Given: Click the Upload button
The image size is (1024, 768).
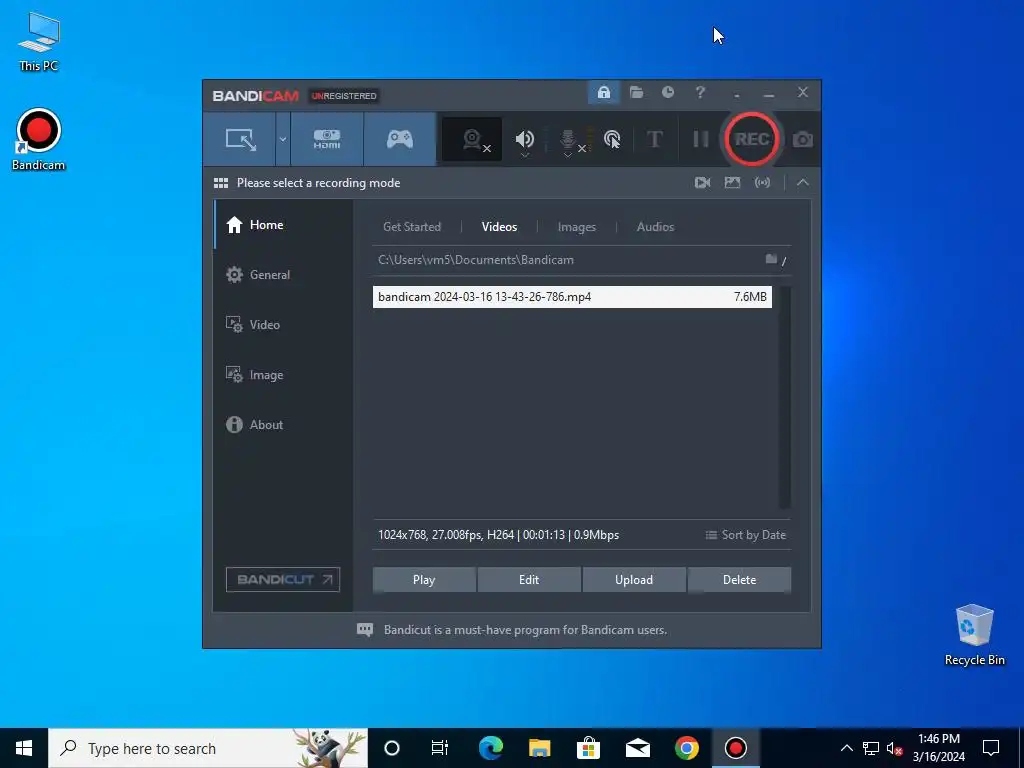Looking at the screenshot, I should tap(633, 580).
